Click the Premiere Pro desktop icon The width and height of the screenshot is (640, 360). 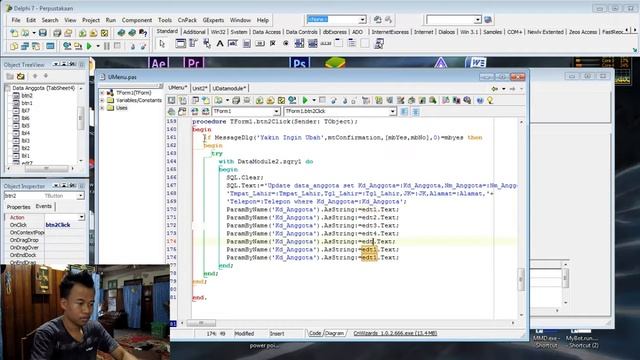(x=194, y=63)
